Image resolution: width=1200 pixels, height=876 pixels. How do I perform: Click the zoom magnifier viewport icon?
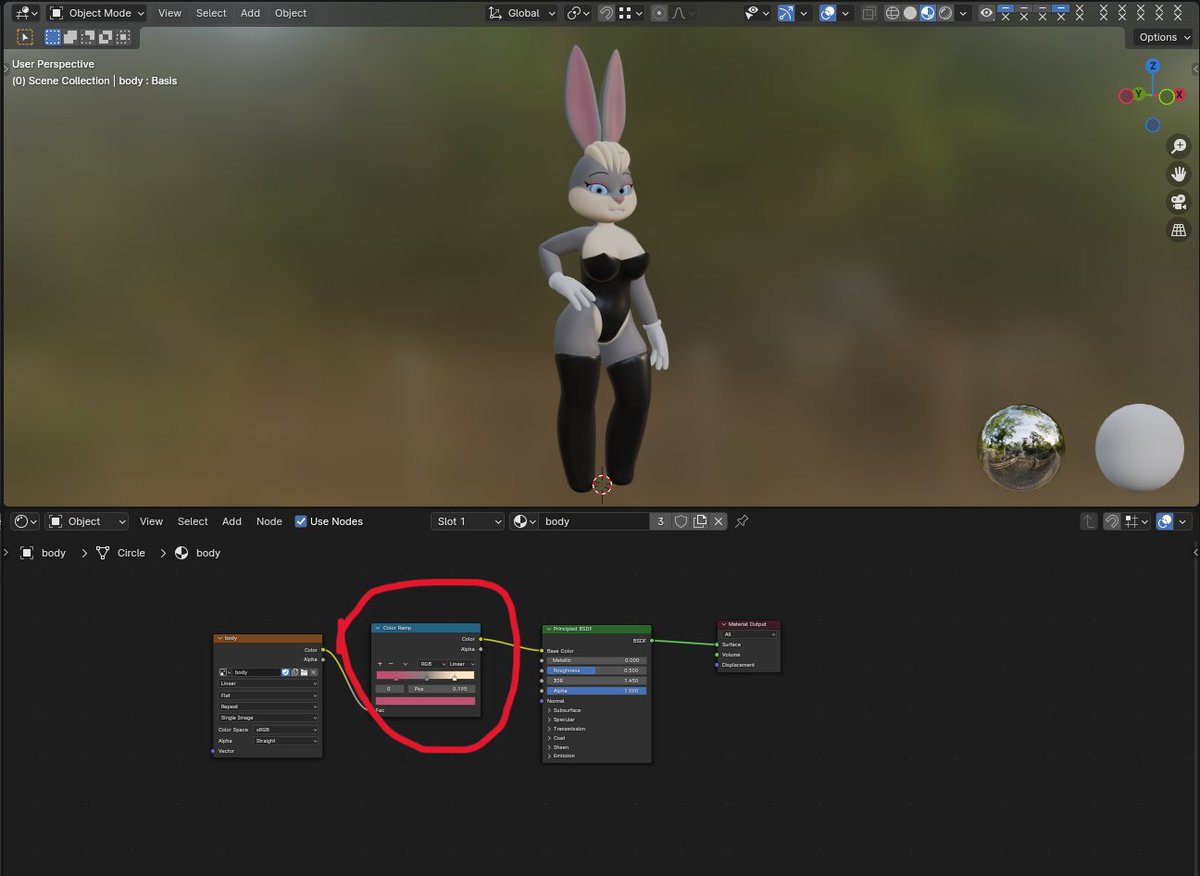click(1178, 146)
